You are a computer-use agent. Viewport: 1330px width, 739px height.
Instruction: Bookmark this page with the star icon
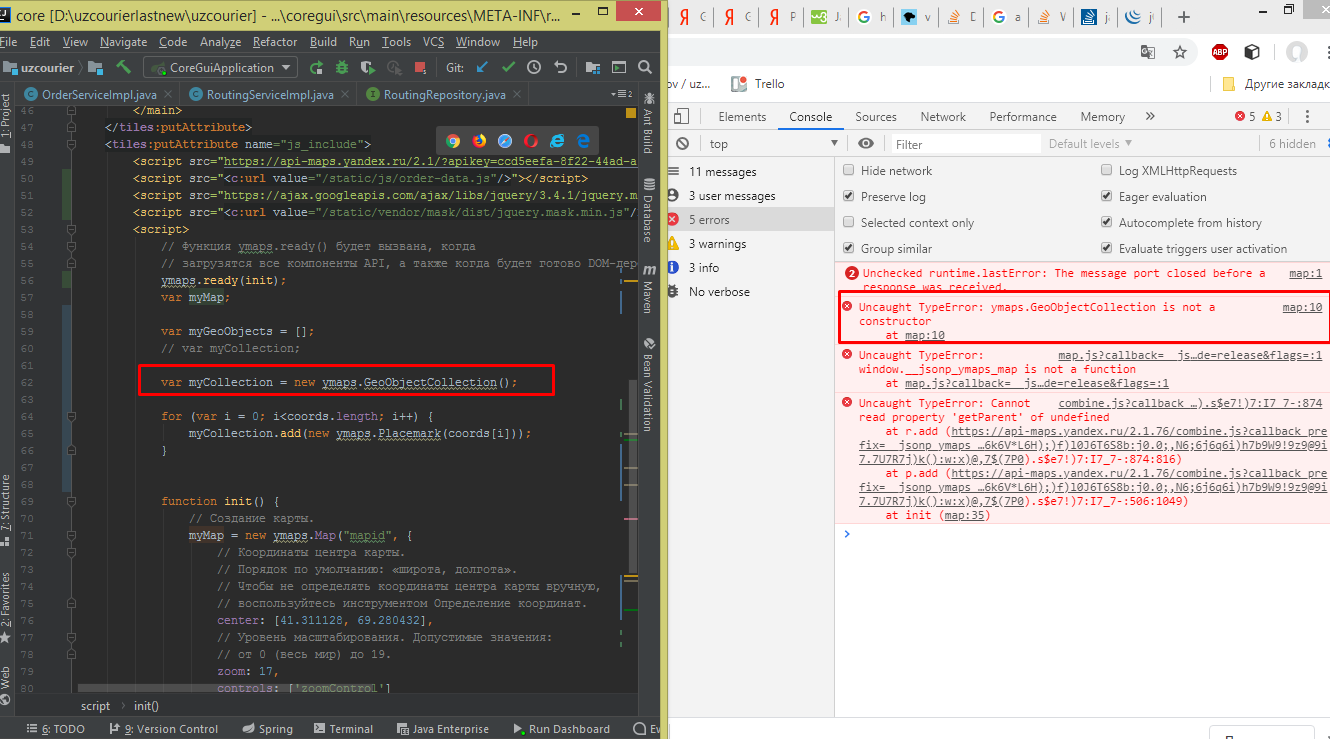click(1180, 52)
